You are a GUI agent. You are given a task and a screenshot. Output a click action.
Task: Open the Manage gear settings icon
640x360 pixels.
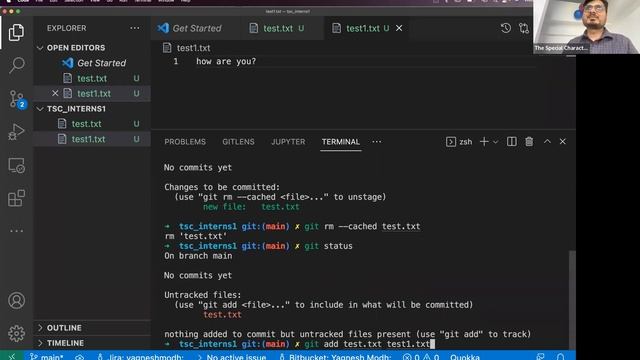(16, 333)
